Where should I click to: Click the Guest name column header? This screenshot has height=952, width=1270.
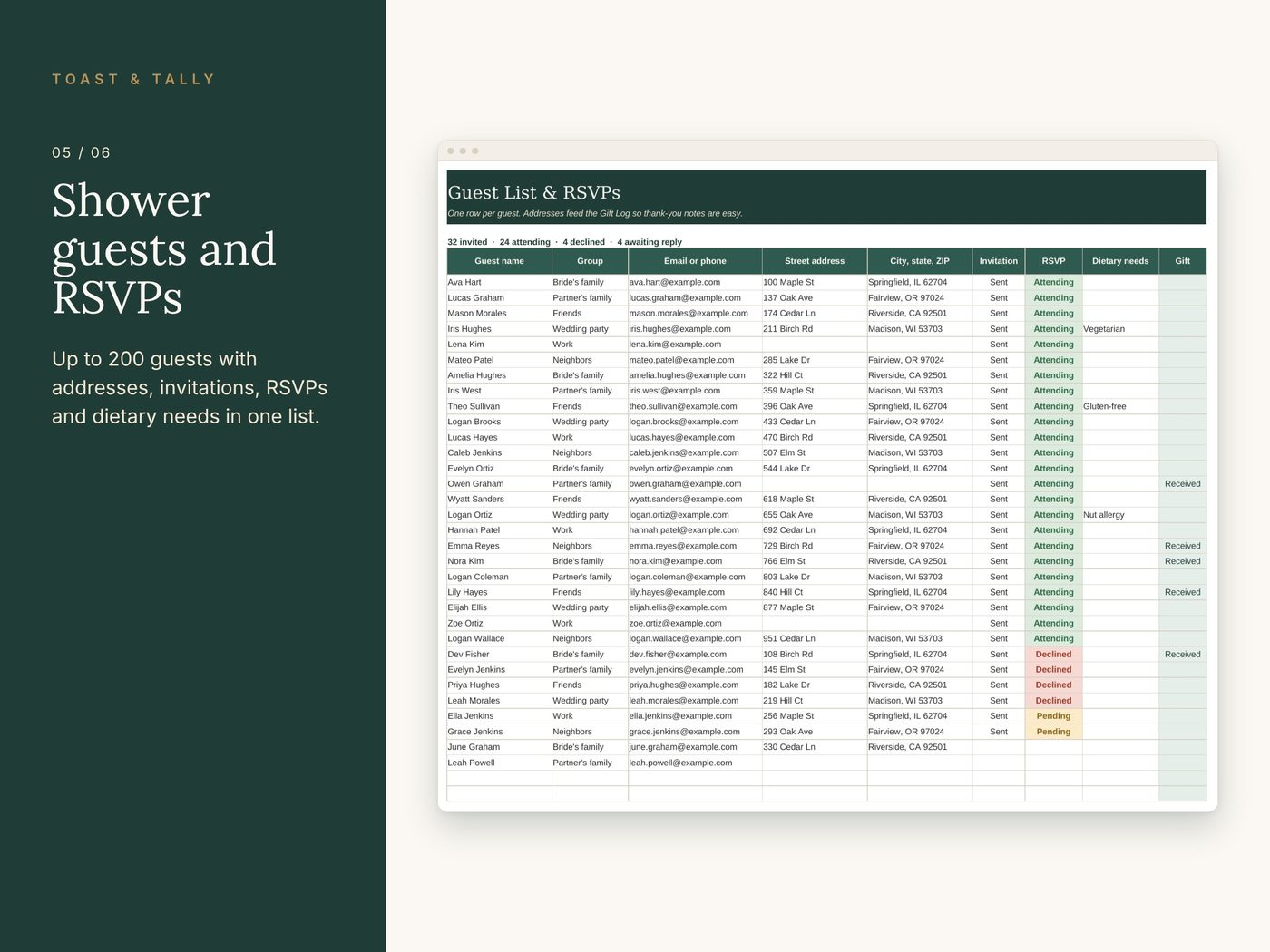[x=499, y=261]
